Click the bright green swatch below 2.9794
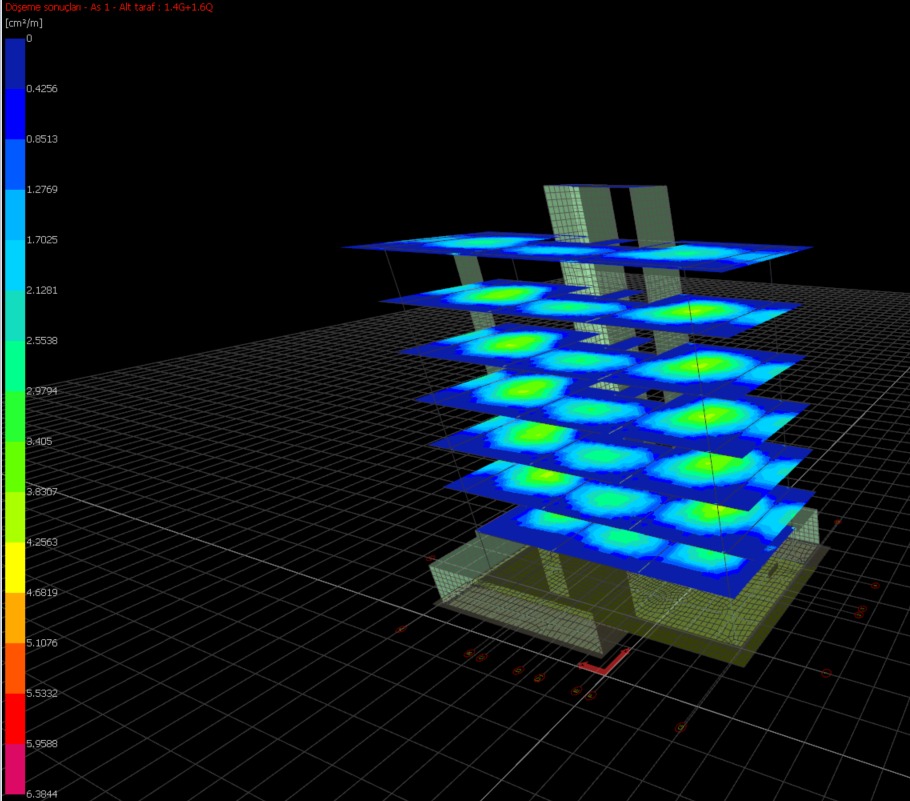The height and width of the screenshot is (801, 910). 14,415
